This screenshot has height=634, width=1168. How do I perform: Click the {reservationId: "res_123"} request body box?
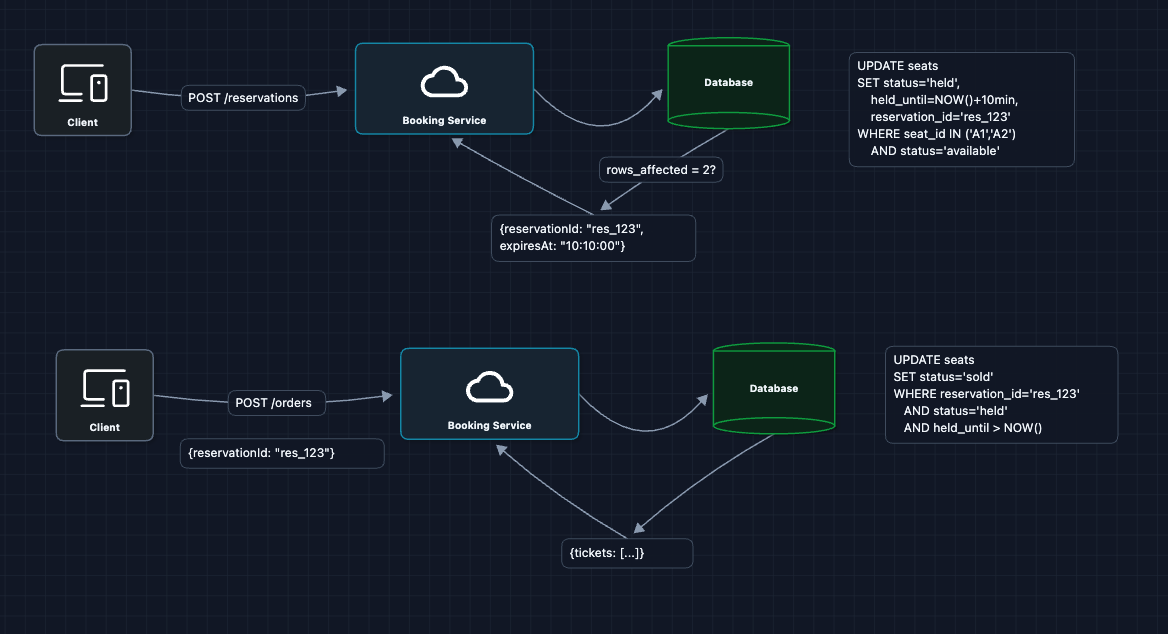(x=282, y=454)
